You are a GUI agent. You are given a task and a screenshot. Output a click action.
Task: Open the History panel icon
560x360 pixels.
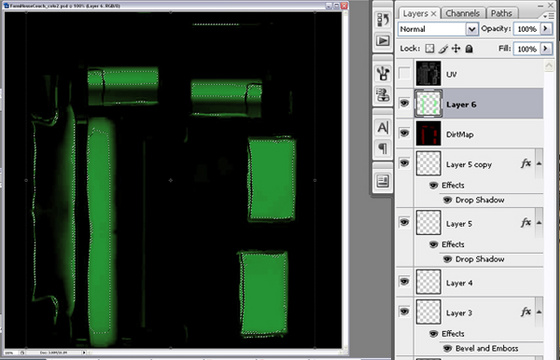click(x=383, y=20)
